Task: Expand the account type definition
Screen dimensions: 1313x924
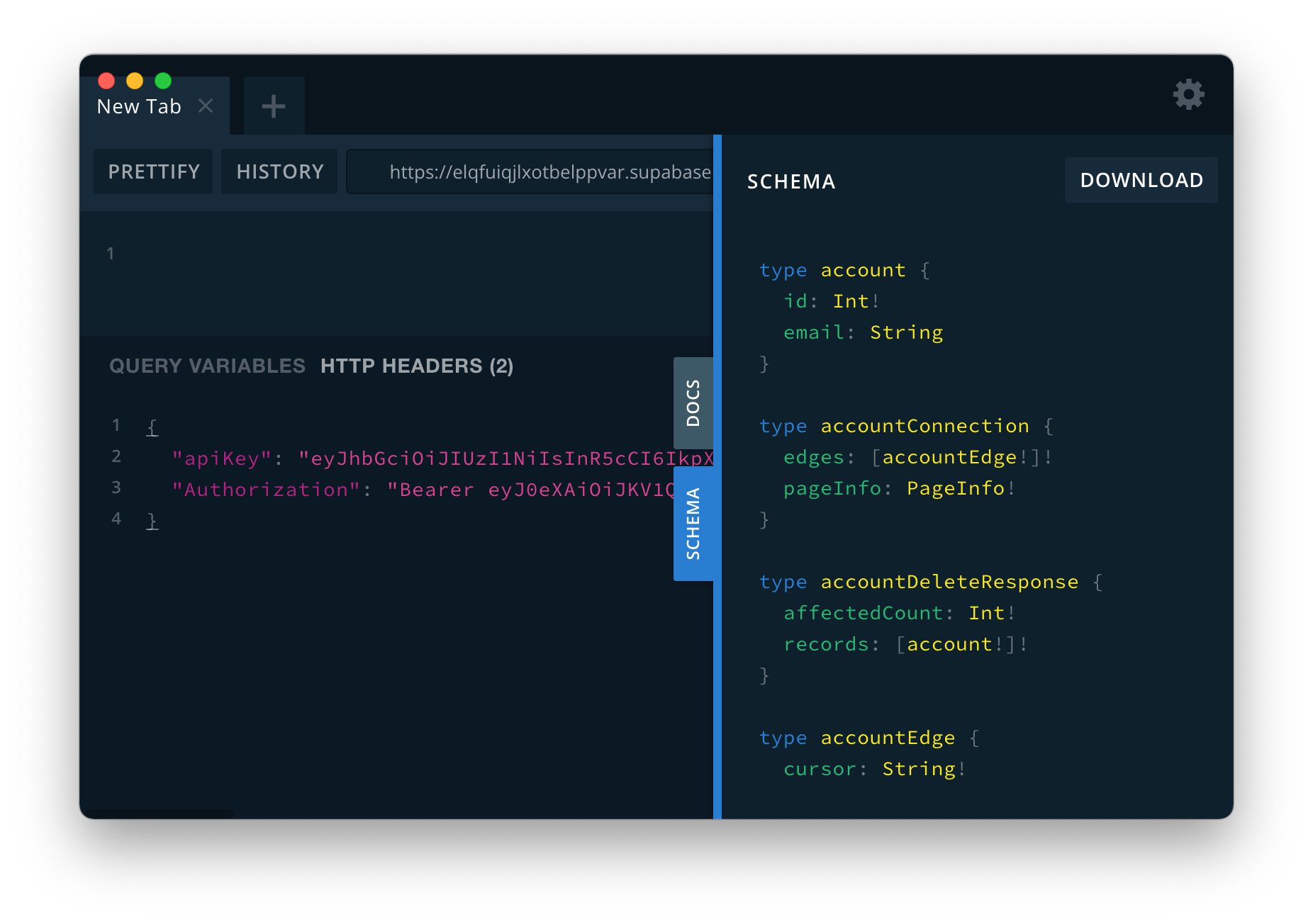Action: (x=863, y=270)
